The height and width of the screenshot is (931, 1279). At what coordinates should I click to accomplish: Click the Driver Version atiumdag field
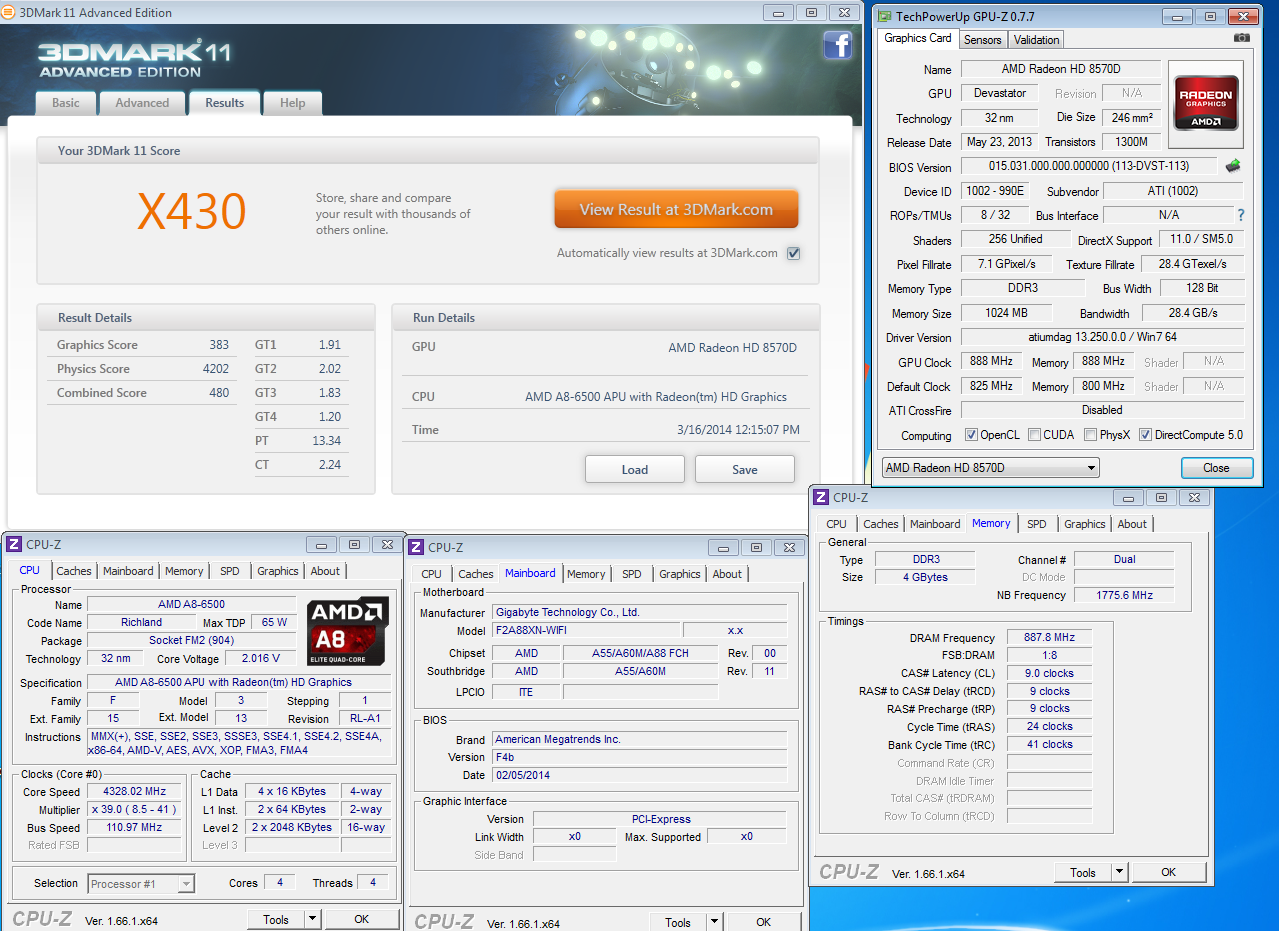pos(1102,337)
